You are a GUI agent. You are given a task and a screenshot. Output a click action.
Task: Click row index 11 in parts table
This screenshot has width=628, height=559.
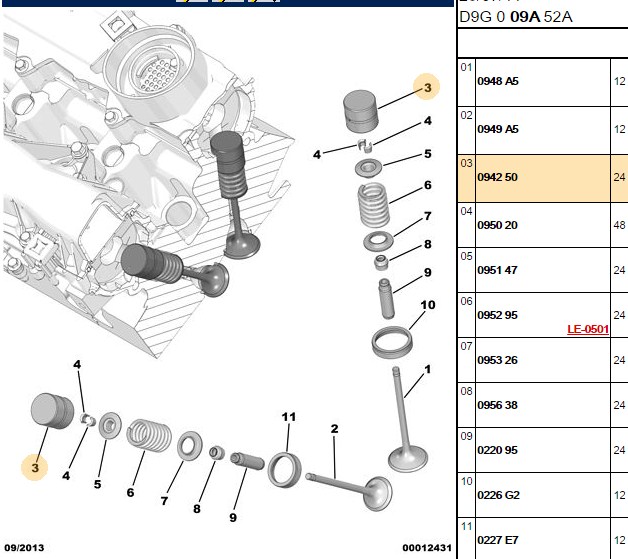click(x=466, y=526)
